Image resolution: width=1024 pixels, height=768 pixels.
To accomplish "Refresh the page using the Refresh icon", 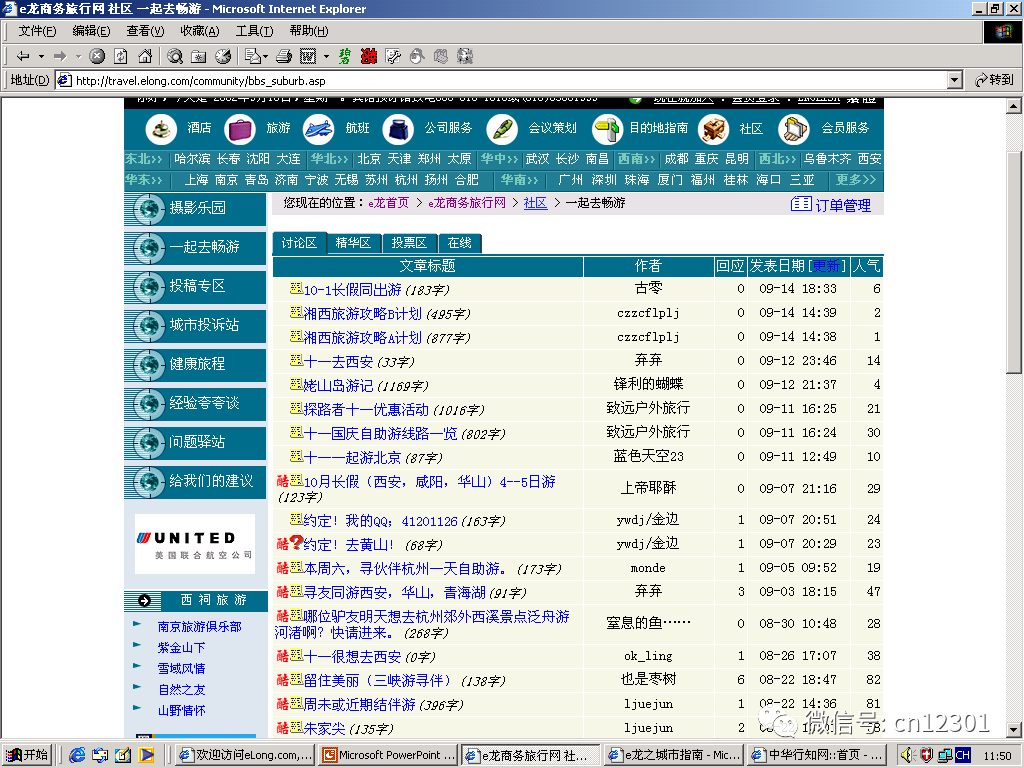I will click(121, 57).
